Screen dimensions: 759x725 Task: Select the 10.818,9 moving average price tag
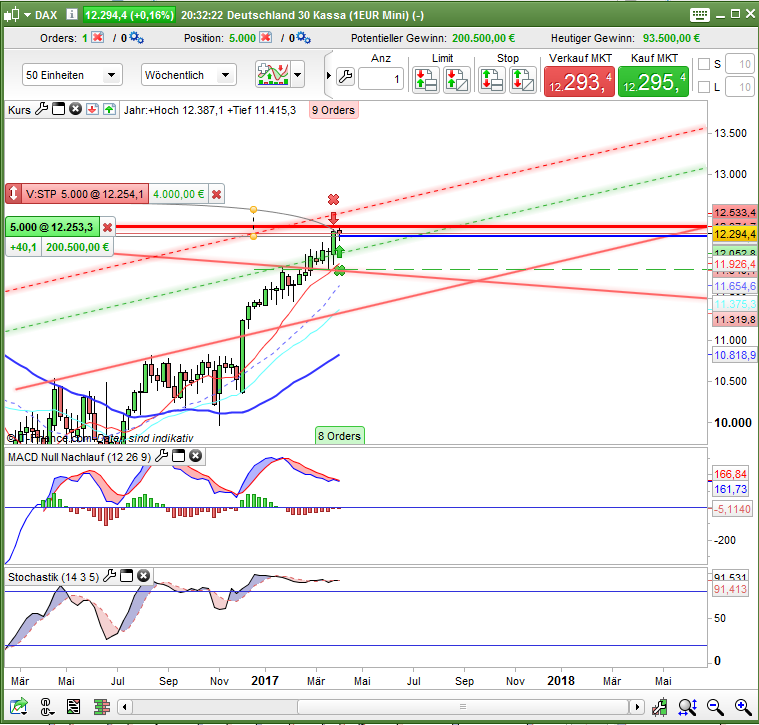coord(734,355)
